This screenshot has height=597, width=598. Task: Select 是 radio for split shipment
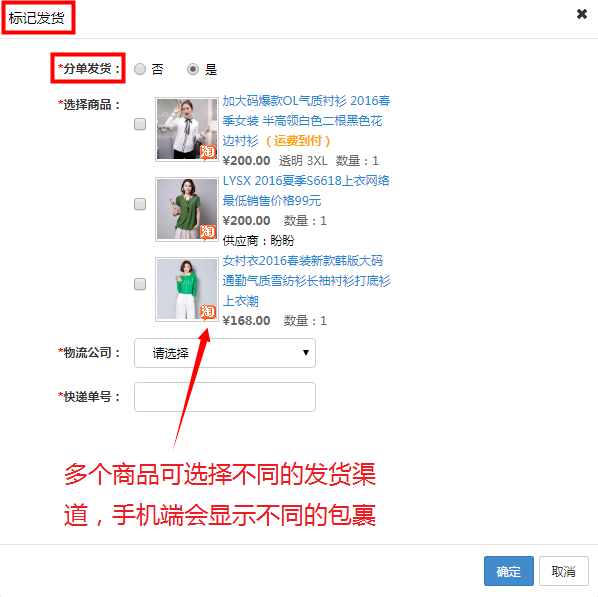(x=193, y=69)
